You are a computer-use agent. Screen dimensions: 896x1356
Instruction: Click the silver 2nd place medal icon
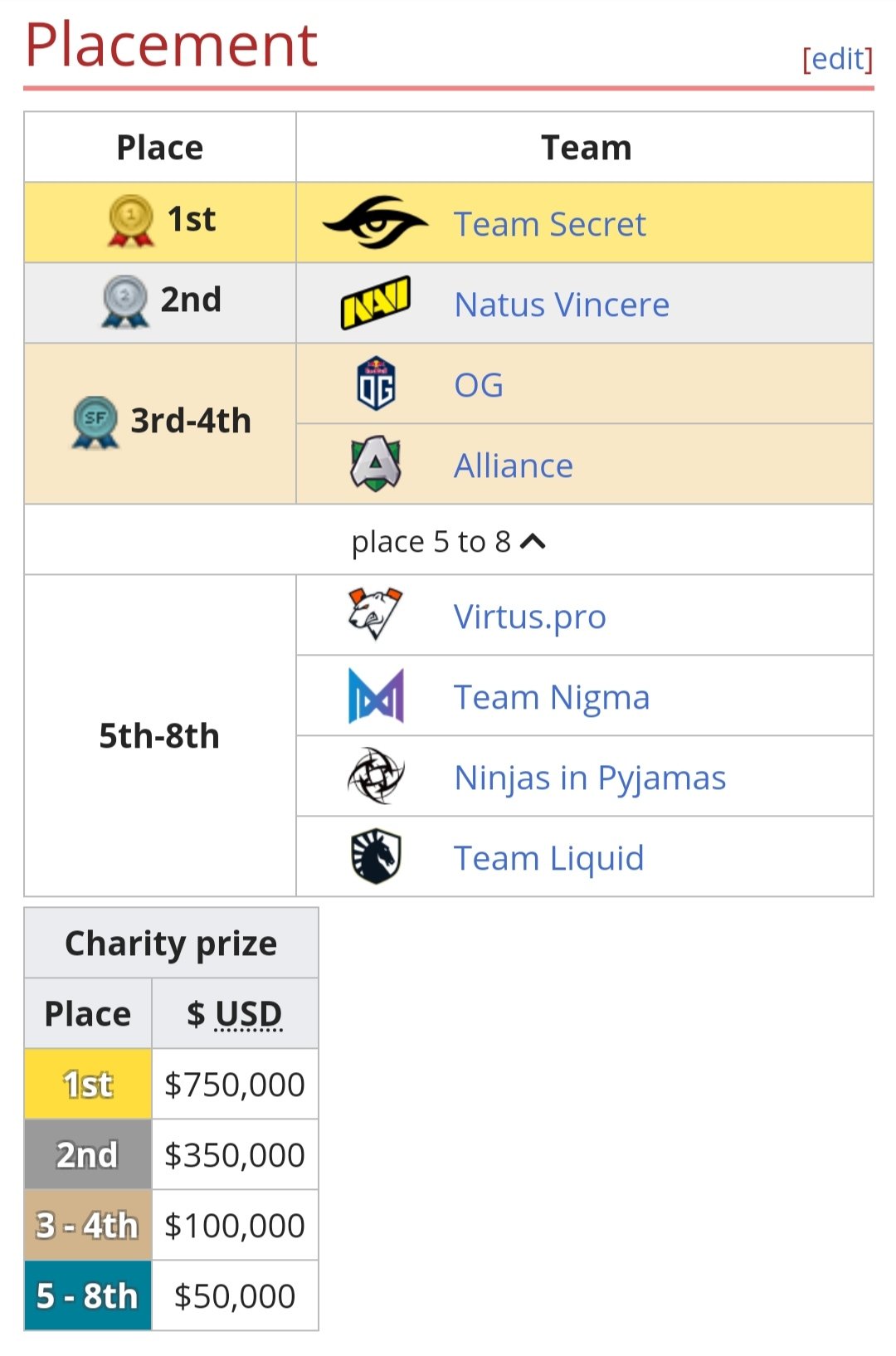tap(125, 300)
